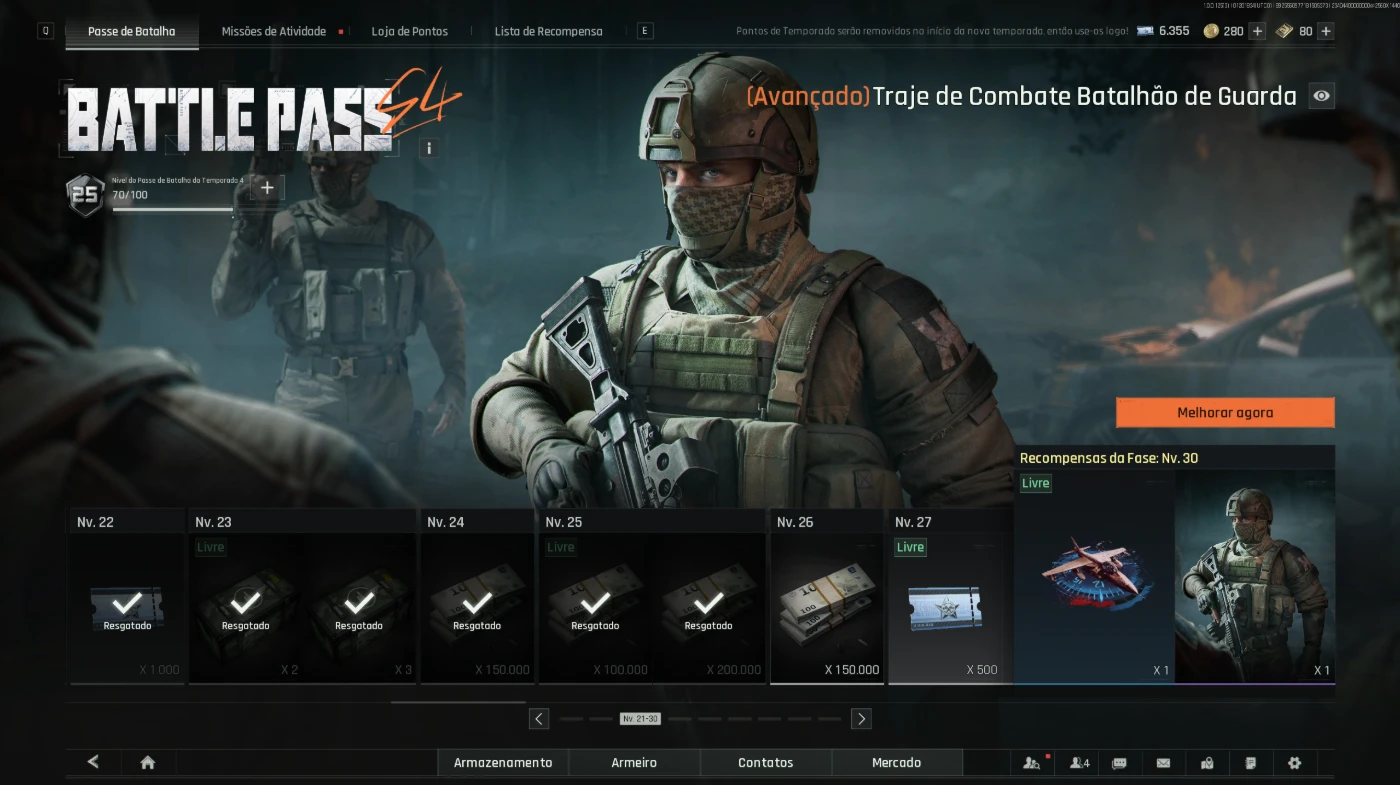
Task: Add gold coins with plus button
Action: pyautogui.click(x=1257, y=31)
